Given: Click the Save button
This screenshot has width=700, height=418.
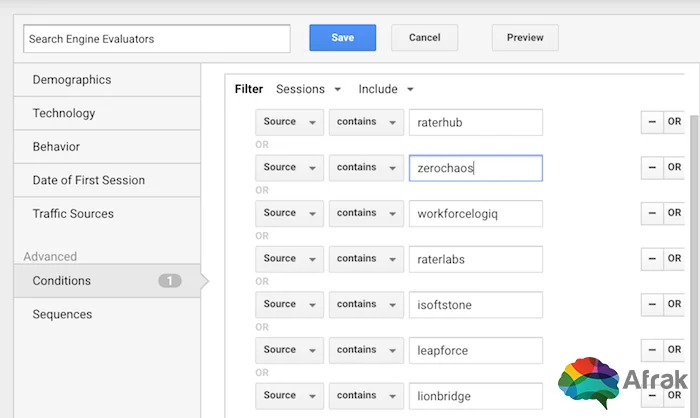Looking at the screenshot, I should point(342,38).
